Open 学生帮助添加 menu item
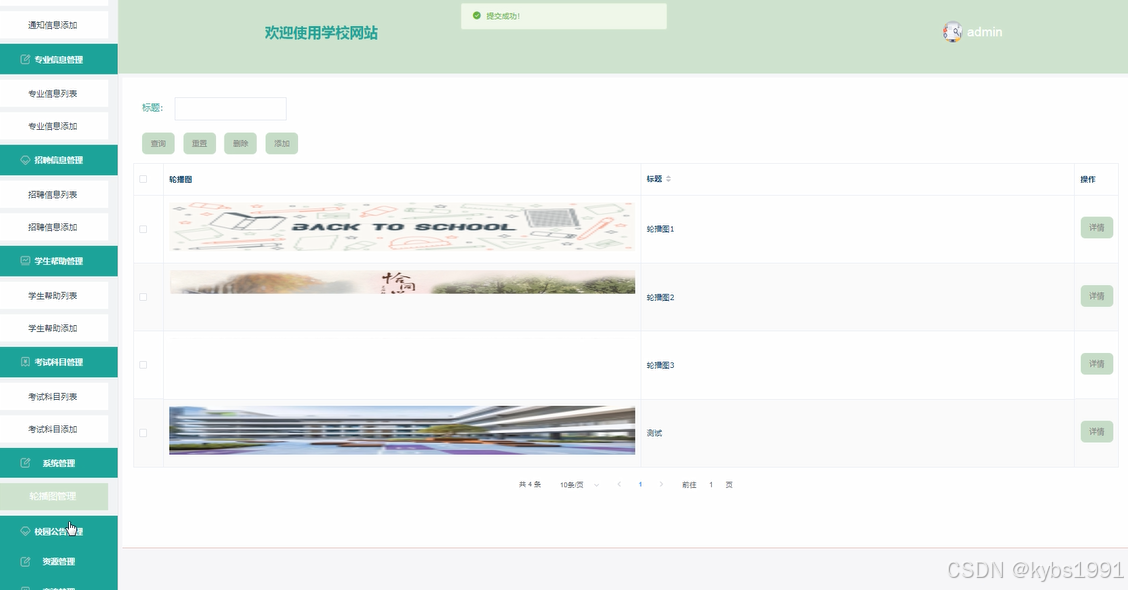Screen dimensions: 1128x590 [54, 328]
